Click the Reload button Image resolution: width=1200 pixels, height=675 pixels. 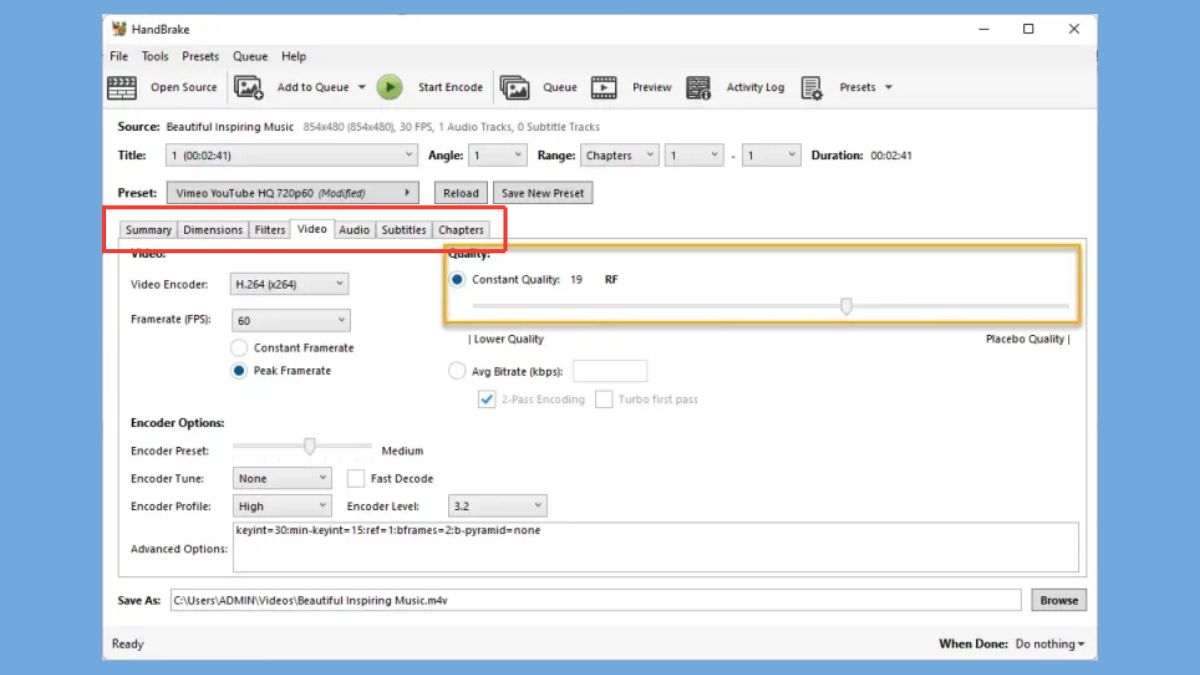click(461, 193)
